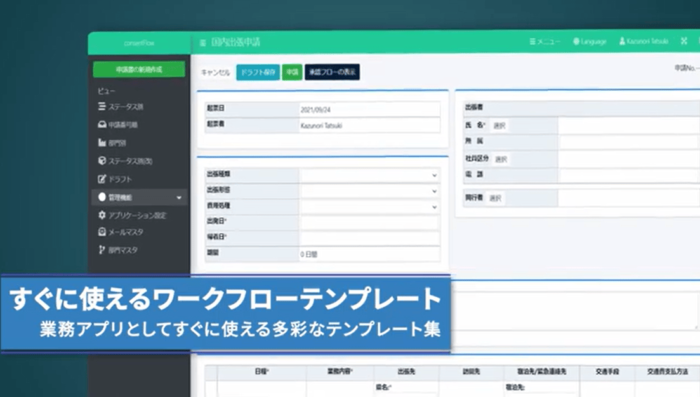
Task: Click the 出発日 input field
Action: (x=369, y=222)
